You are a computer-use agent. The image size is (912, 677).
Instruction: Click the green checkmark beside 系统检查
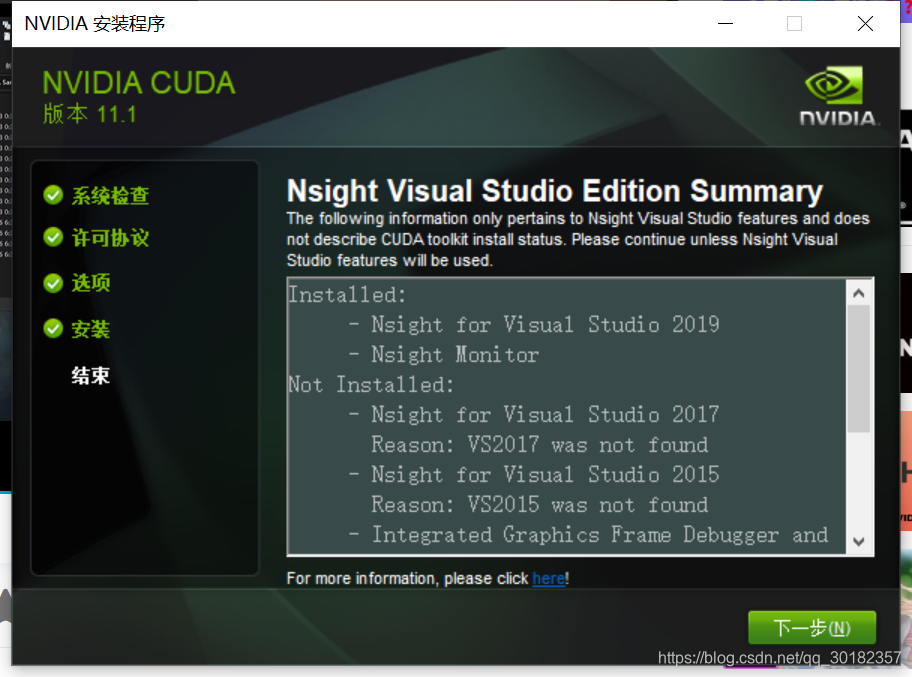(x=53, y=195)
